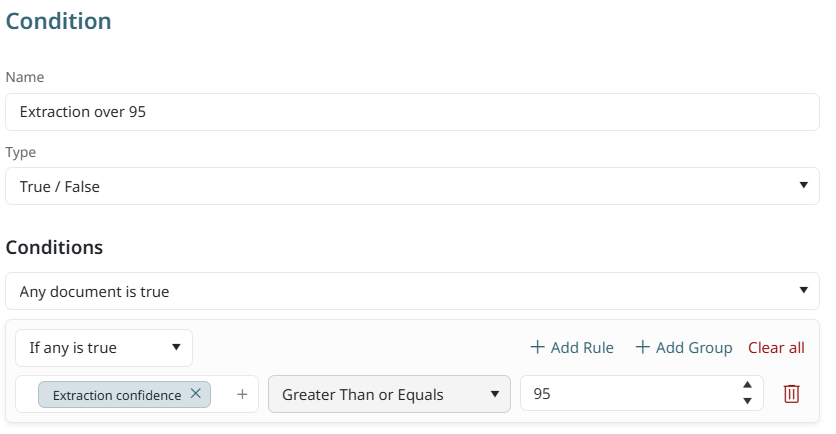Image resolution: width=836 pixels, height=434 pixels.
Task: Select the Extraction confidence chip
Action: point(117,395)
